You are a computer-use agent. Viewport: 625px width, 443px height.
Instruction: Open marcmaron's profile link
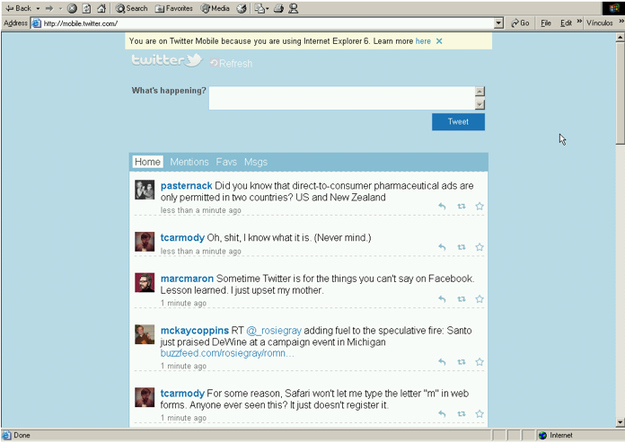pyautogui.click(x=187, y=278)
